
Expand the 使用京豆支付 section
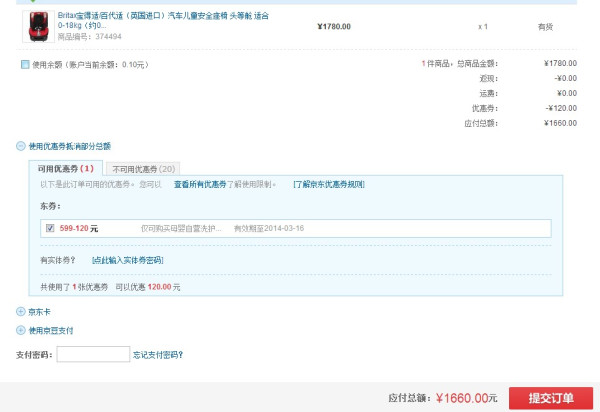(x=21, y=330)
